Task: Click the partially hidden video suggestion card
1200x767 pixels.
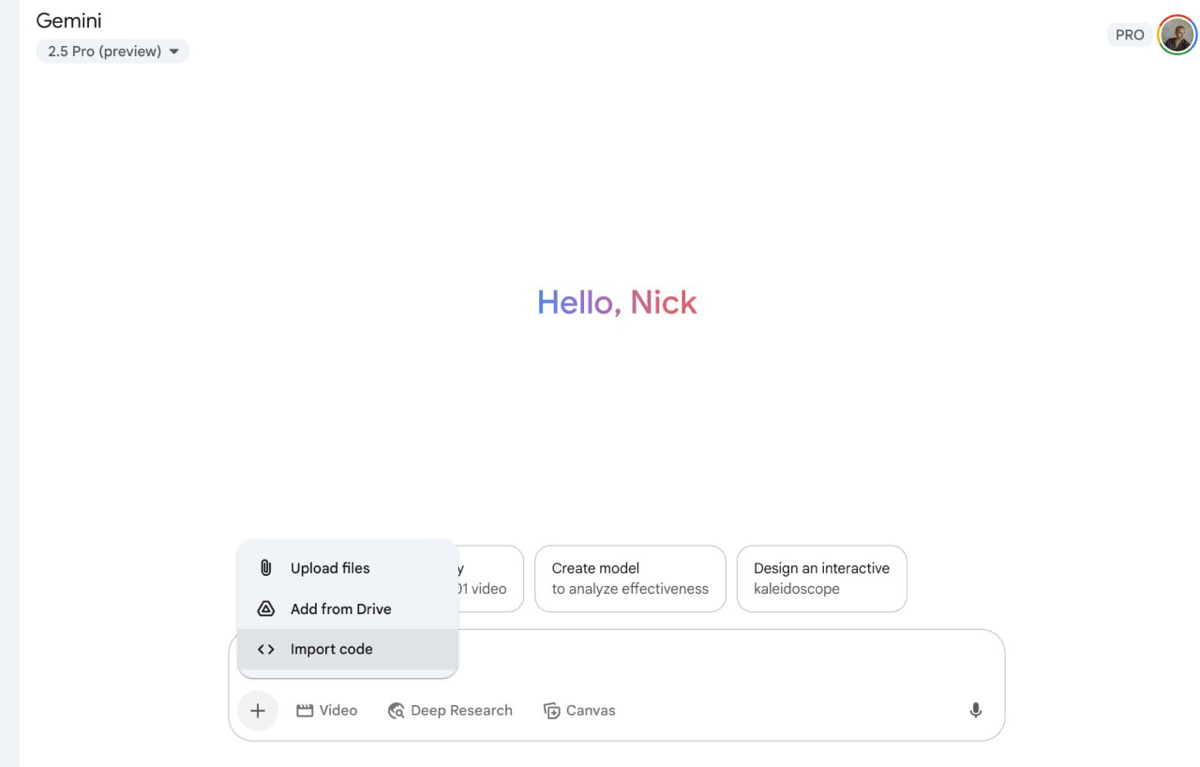Action: (x=490, y=579)
